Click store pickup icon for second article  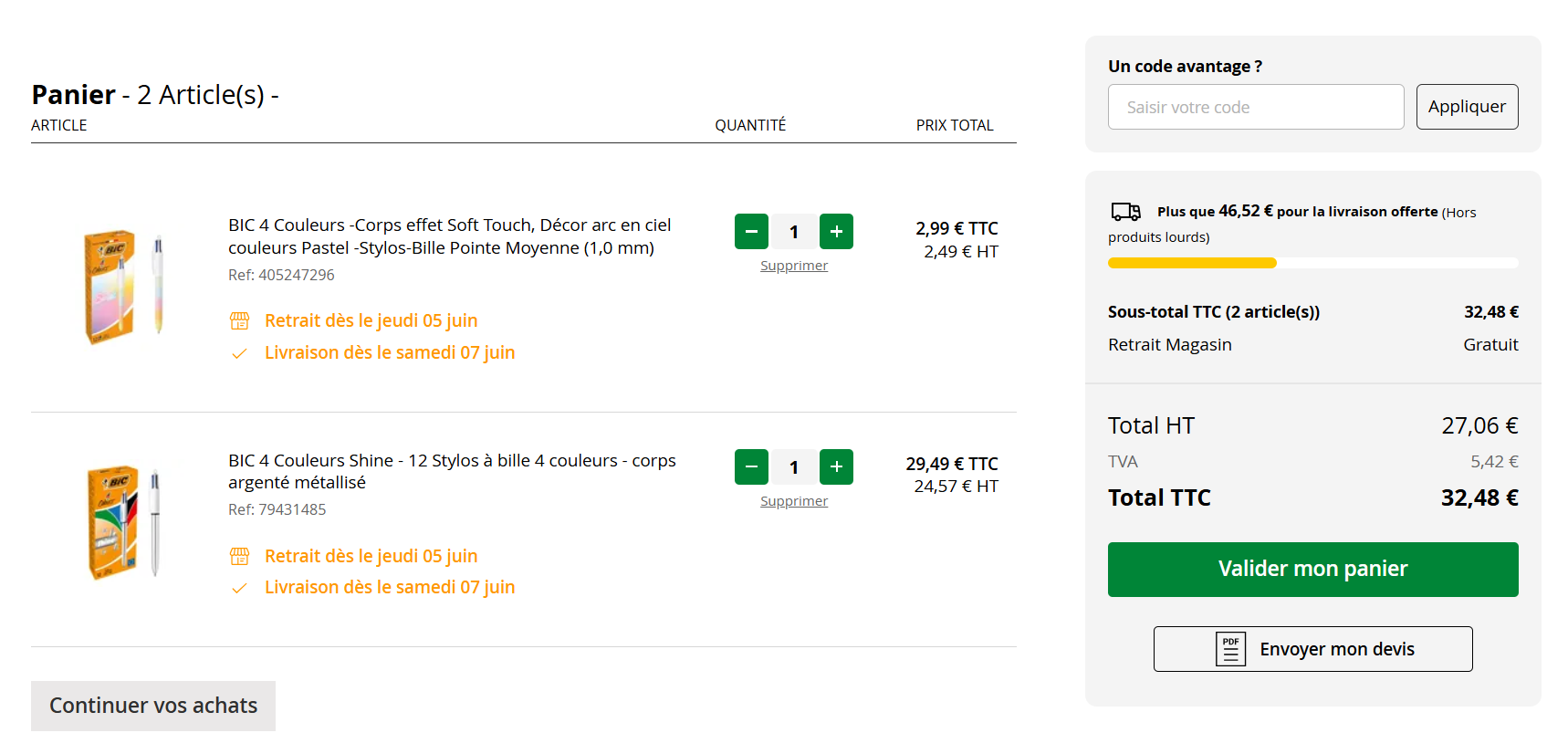pos(239,556)
